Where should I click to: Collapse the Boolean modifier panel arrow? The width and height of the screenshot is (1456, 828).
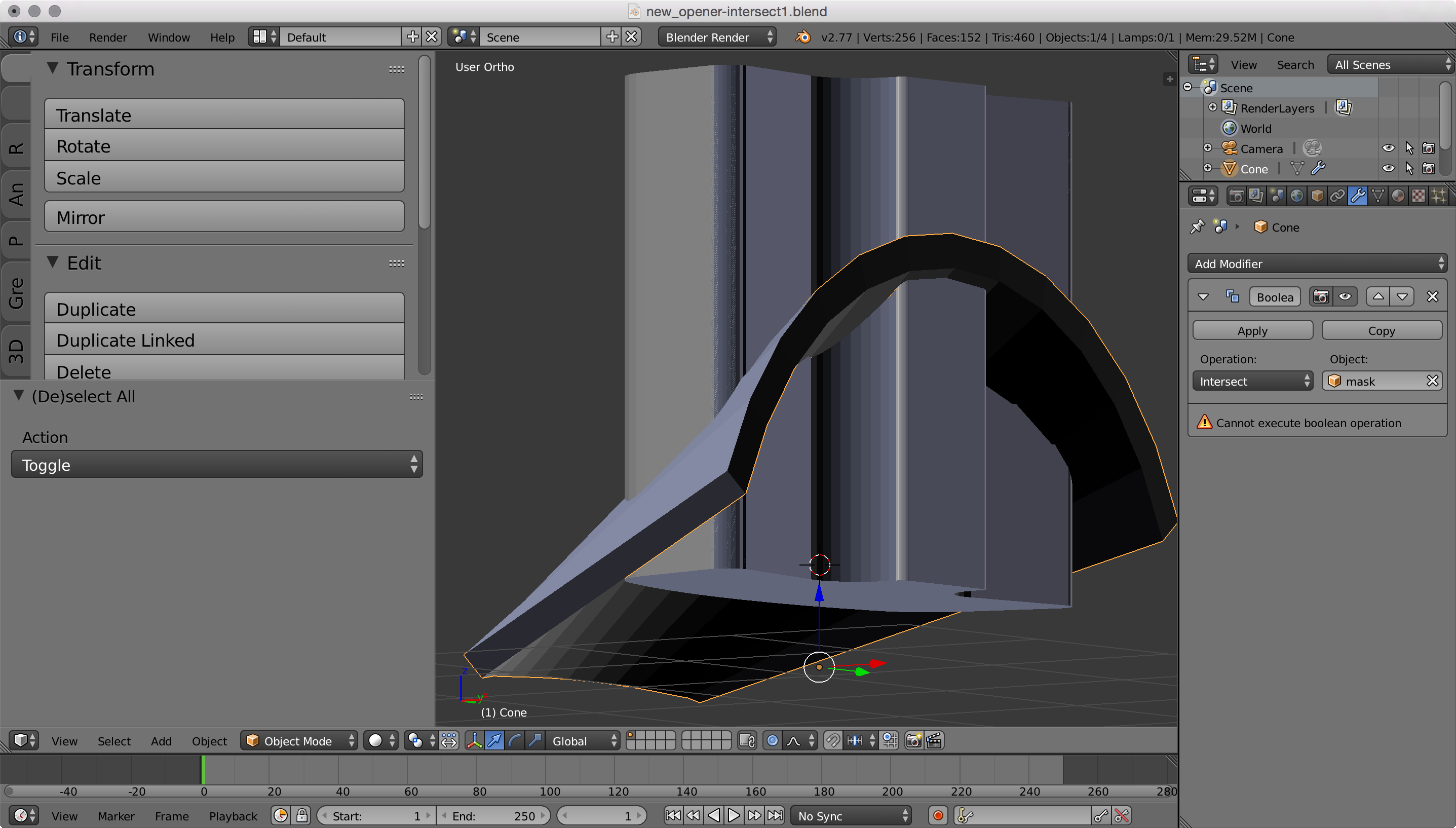coord(1203,297)
